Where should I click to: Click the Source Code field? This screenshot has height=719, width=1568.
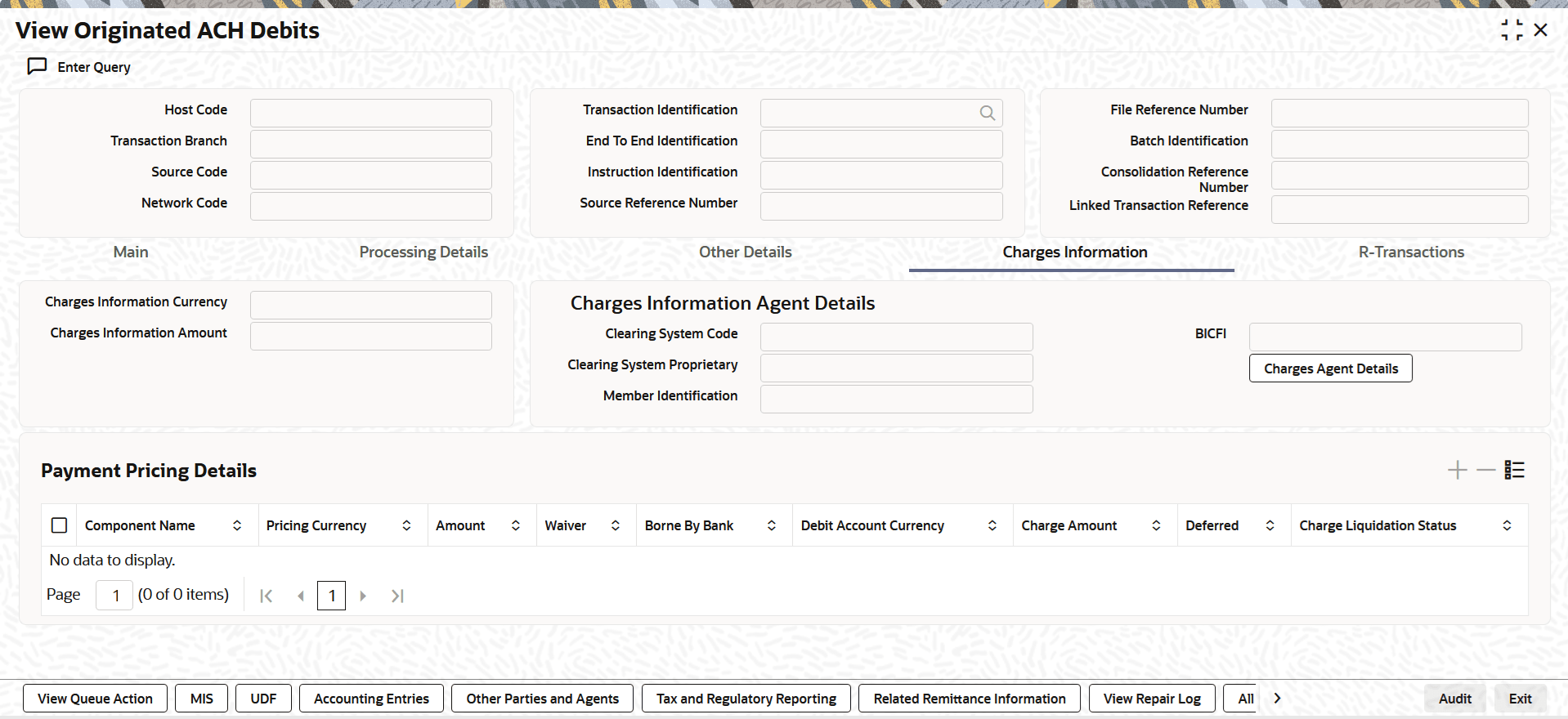[x=371, y=175]
